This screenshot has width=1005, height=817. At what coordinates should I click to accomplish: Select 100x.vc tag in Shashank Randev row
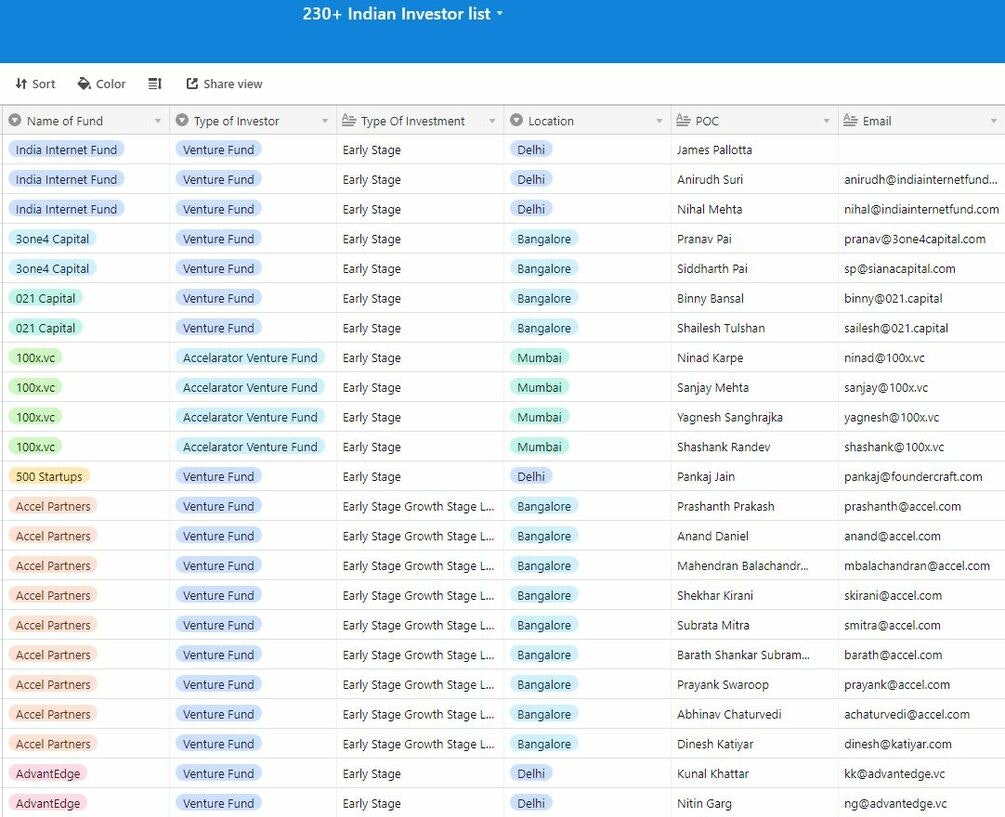point(35,447)
